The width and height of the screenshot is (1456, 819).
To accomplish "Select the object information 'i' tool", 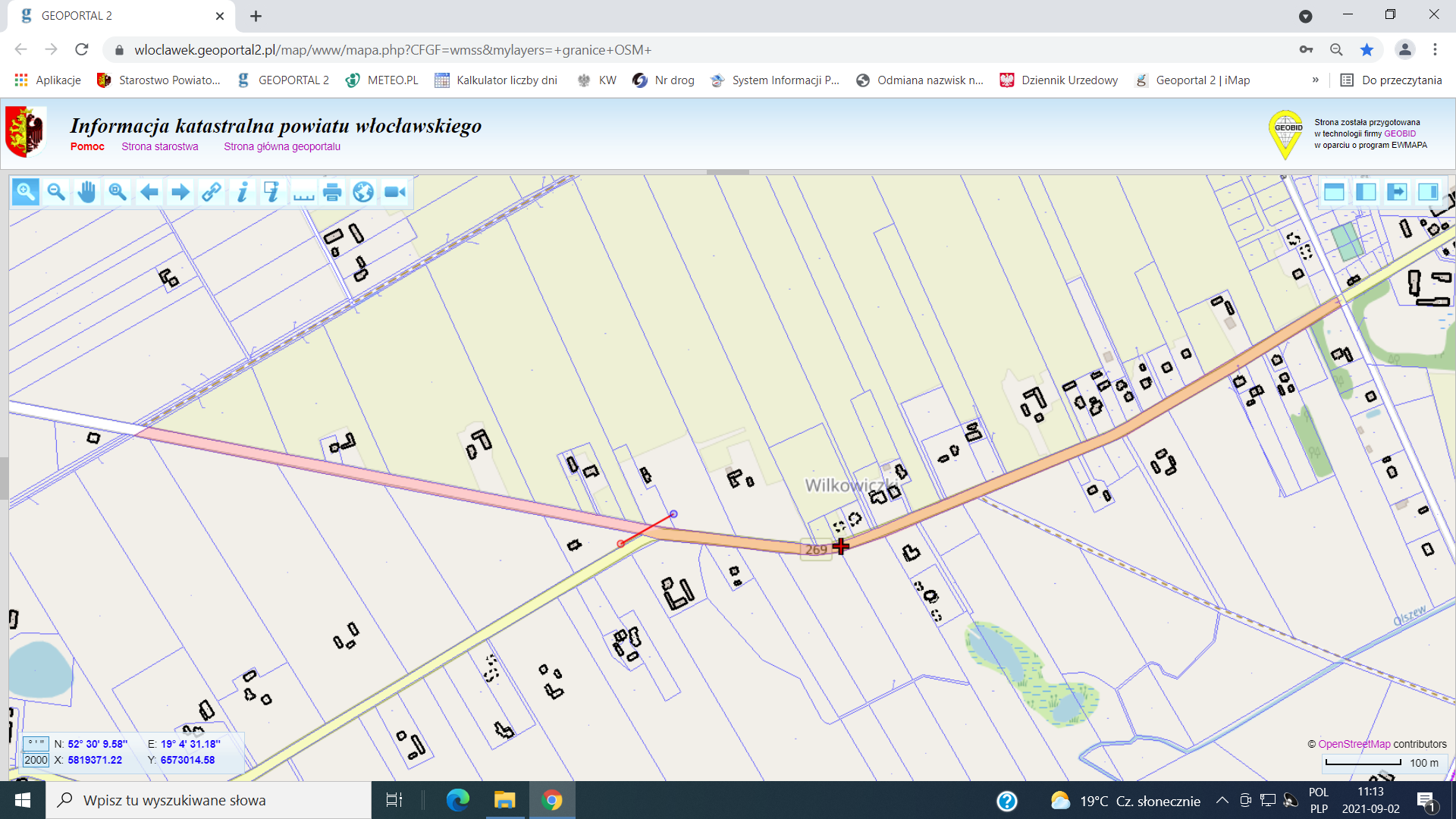I will pyautogui.click(x=242, y=192).
